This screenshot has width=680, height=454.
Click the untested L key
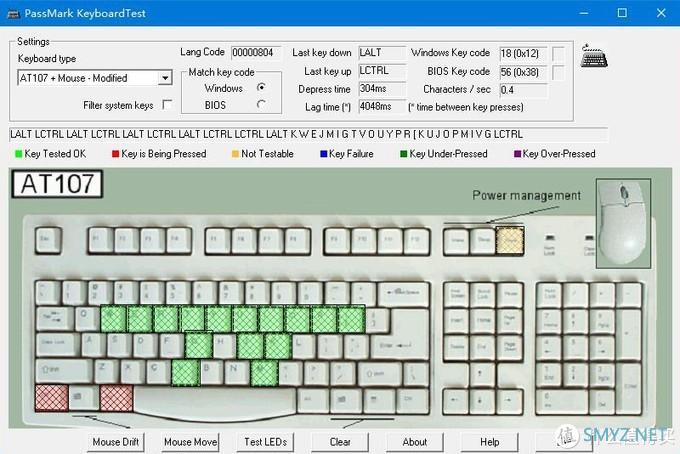(x=304, y=346)
